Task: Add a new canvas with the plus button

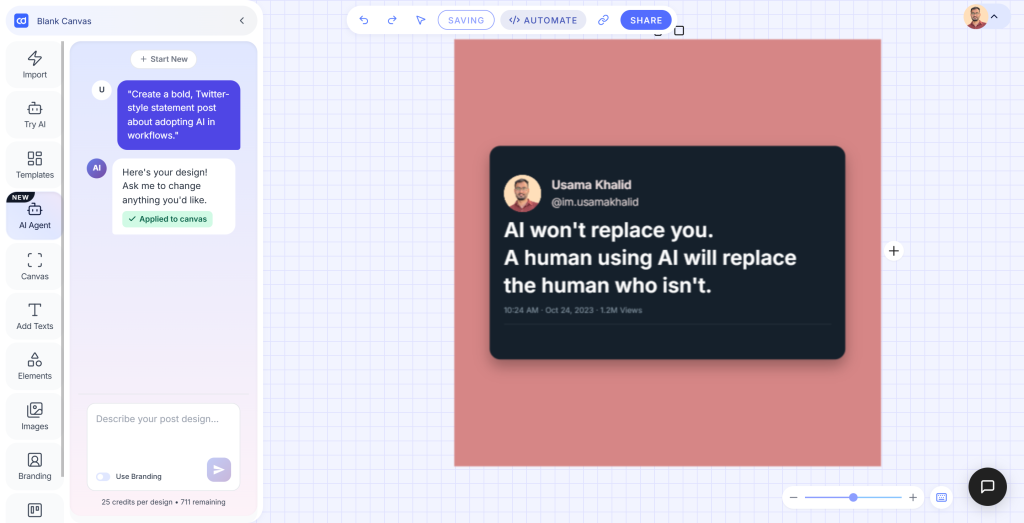Action: coord(894,251)
